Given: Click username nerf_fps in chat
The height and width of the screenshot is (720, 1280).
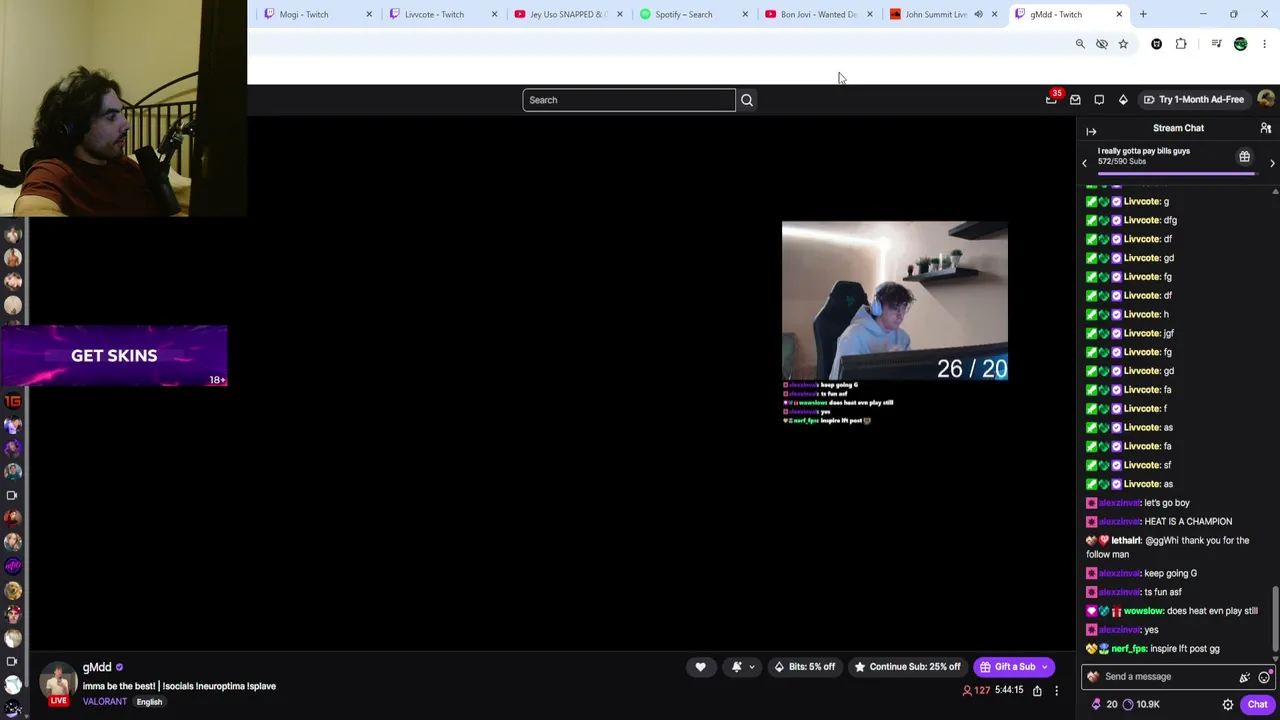Looking at the screenshot, I should 1129,649.
